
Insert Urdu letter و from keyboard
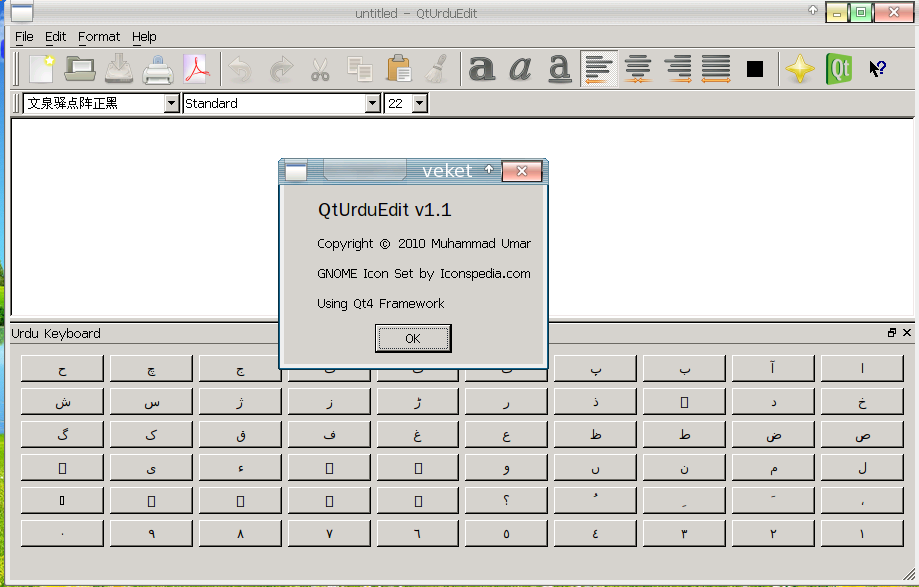point(506,467)
